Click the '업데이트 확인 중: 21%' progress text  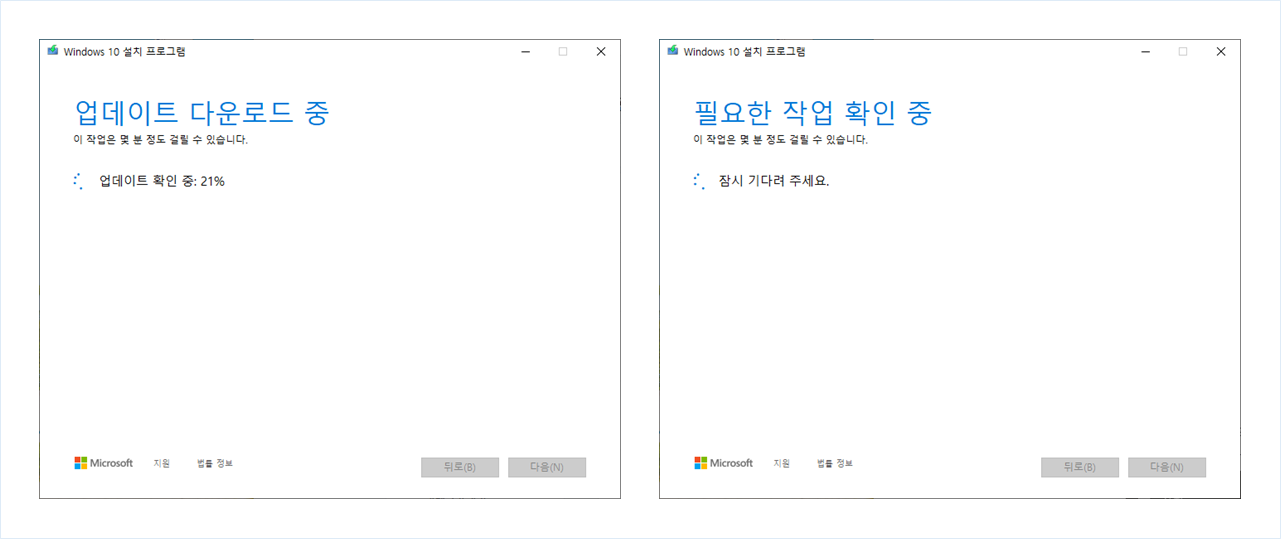coord(162,181)
